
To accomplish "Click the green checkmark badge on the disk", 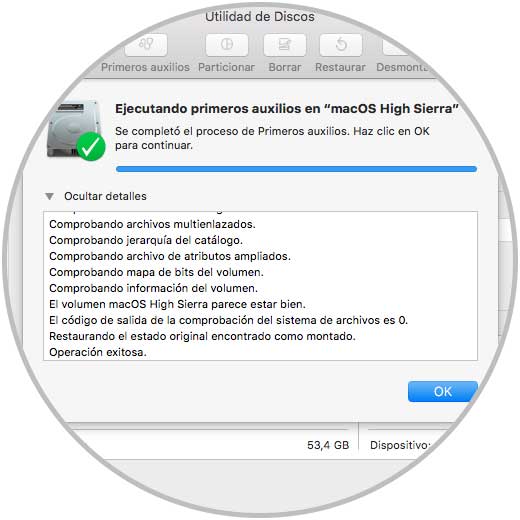I will 91,146.
